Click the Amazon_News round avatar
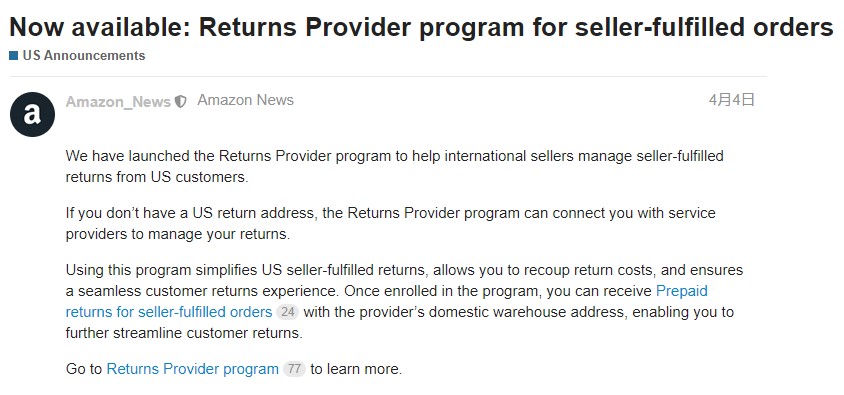The image size is (844, 395). (32, 114)
